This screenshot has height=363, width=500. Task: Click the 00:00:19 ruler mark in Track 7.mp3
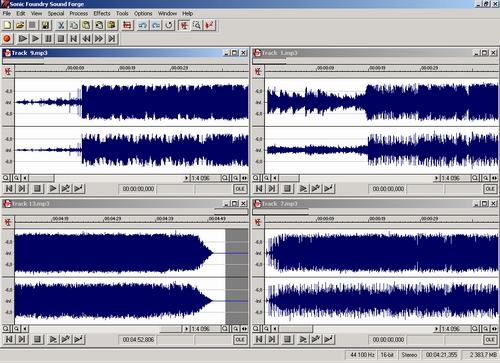pos(377,219)
